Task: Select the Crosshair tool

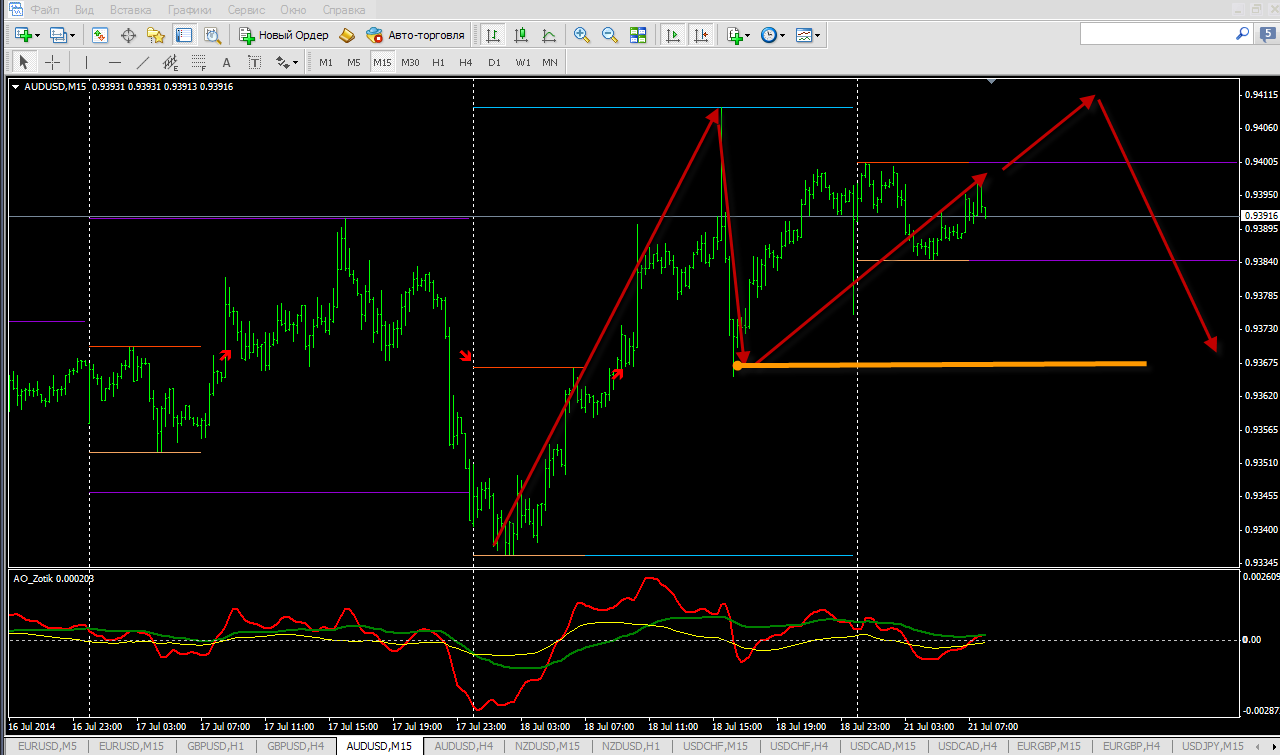Action: [x=53, y=62]
